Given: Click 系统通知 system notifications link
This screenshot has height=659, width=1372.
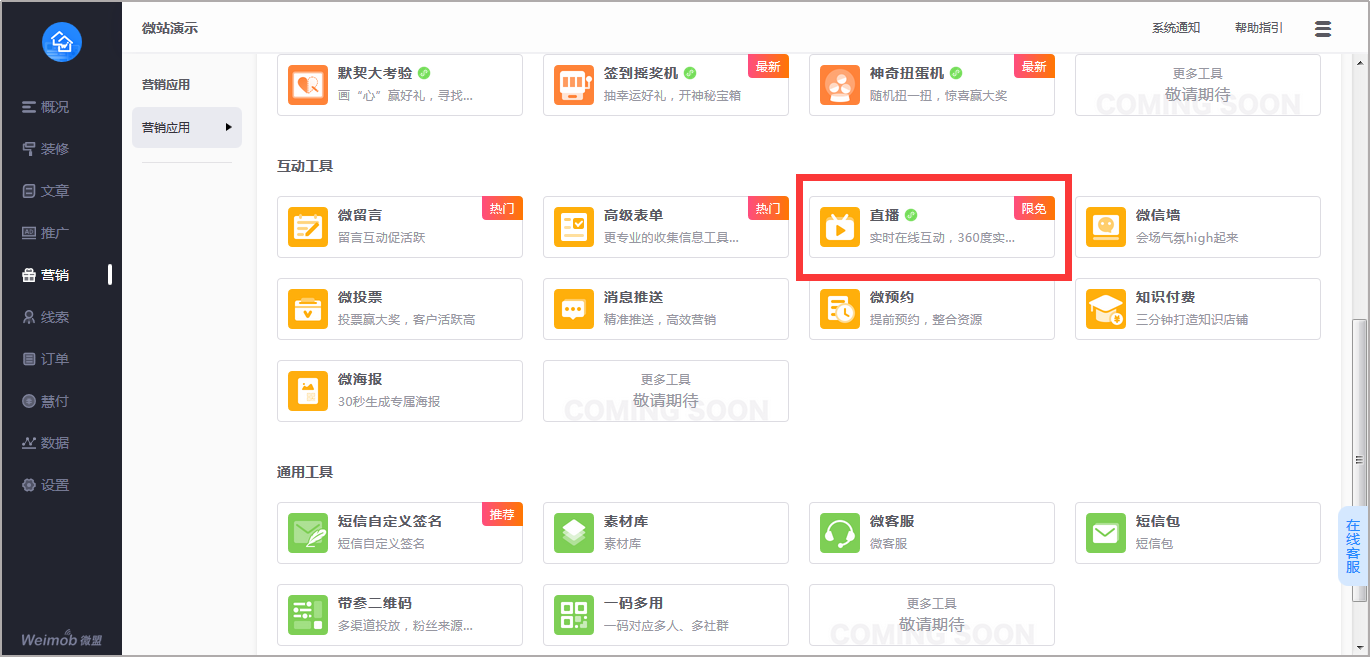Looking at the screenshot, I should pyautogui.click(x=1175, y=28).
